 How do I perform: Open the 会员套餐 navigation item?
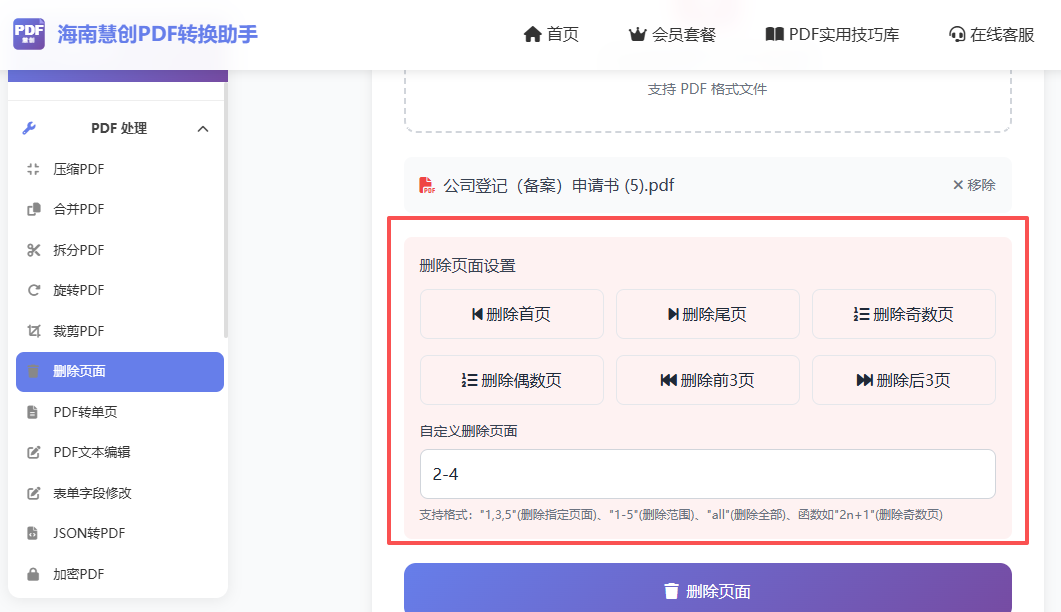point(671,35)
